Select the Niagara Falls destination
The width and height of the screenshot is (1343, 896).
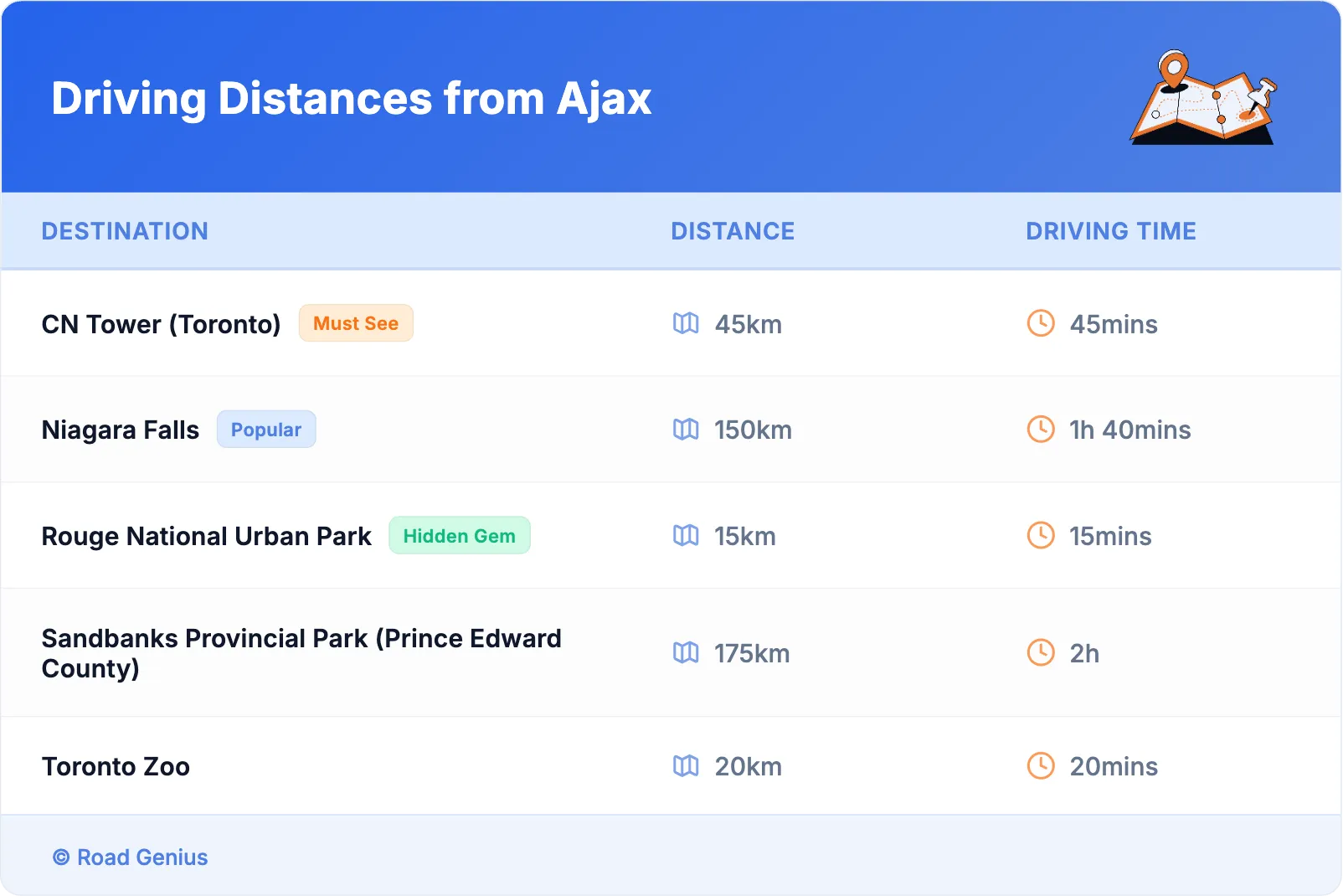point(121,430)
